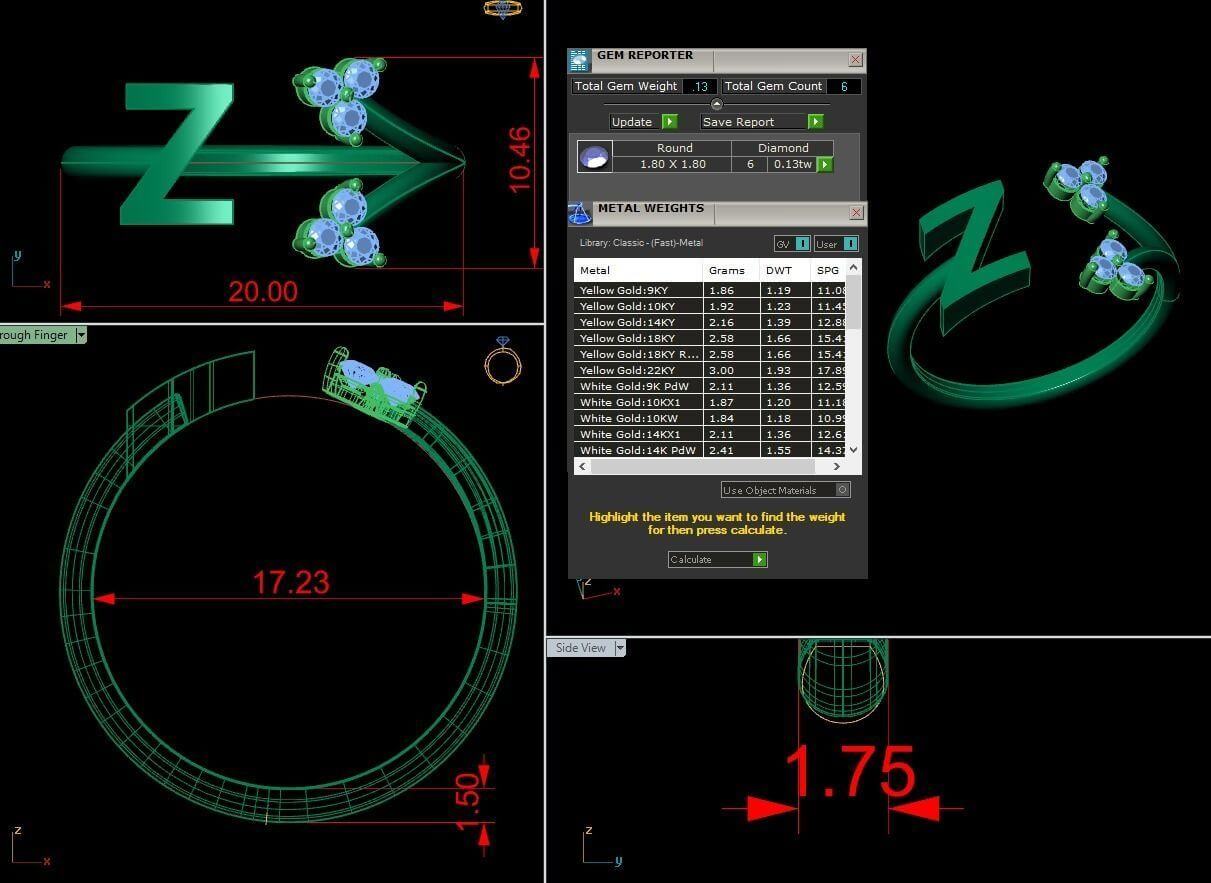
Task: Click the Calculate button in Metal Weights
Action: (717, 560)
